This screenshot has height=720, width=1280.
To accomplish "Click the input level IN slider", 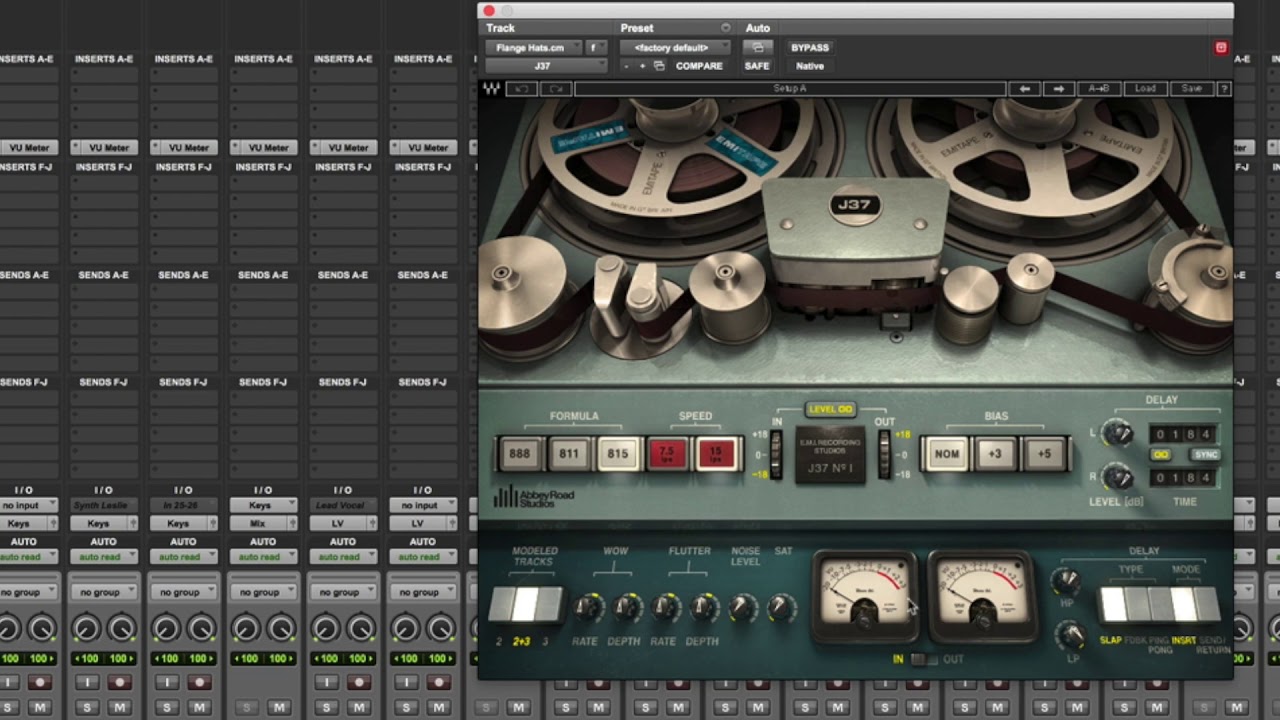I will coord(777,455).
